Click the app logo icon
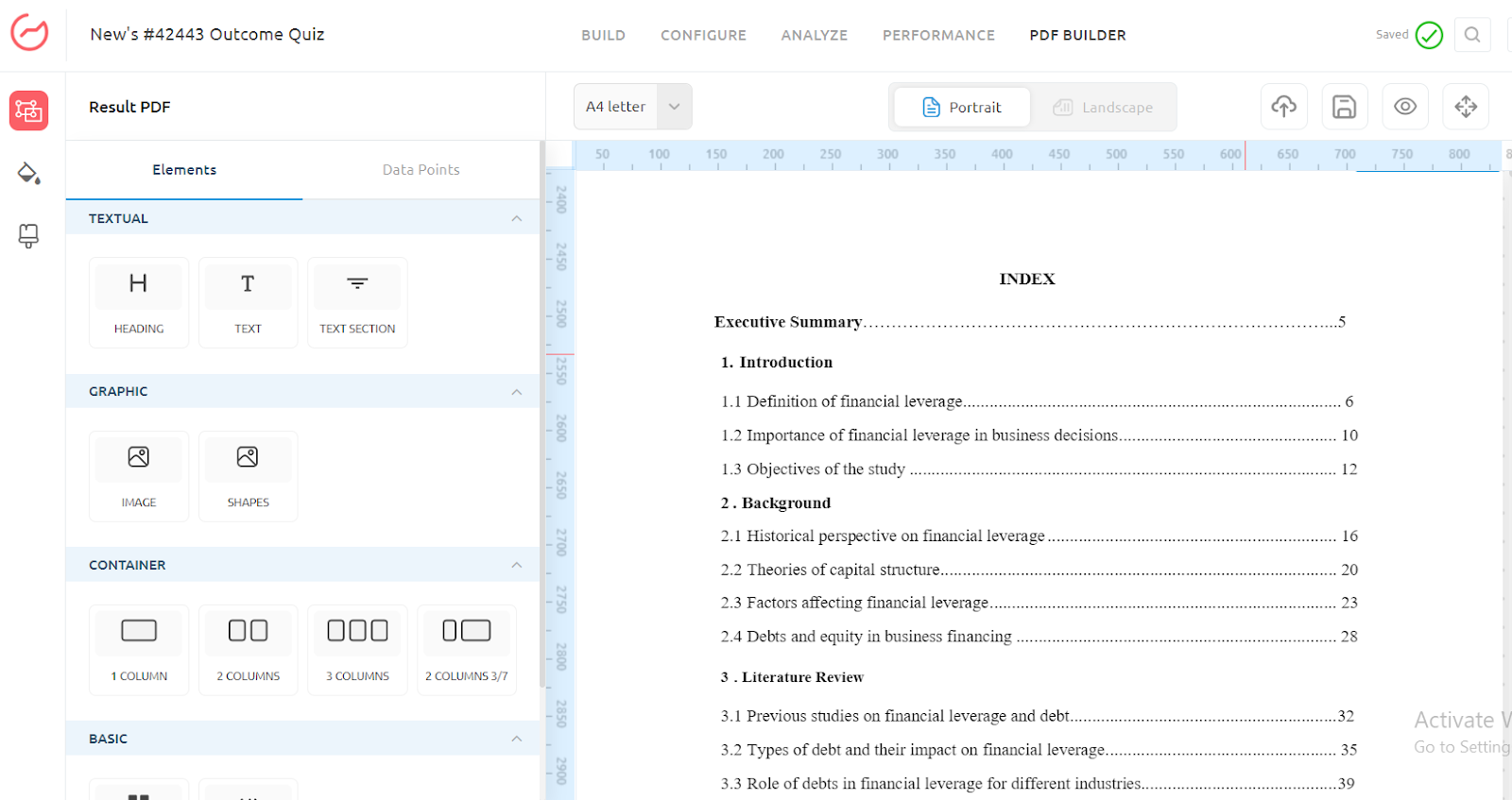Image resolution: width=1512 pixels, height=800 pixels. coord(29,33)
